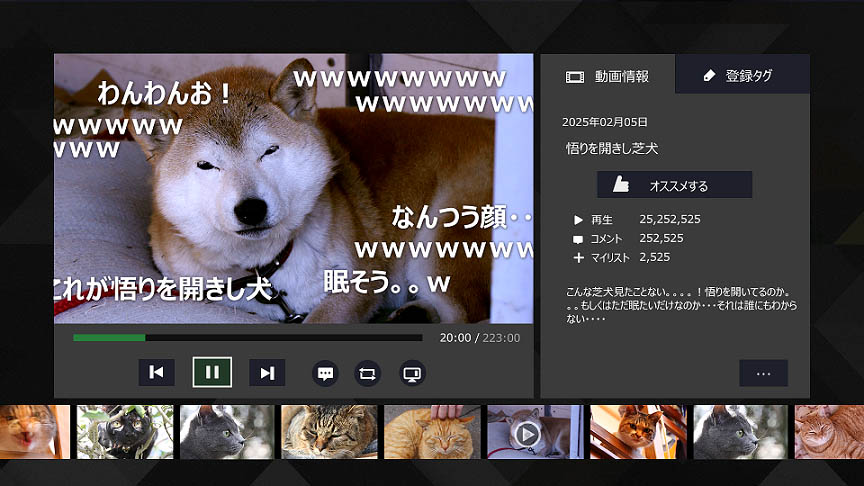Click the green playback progress bar

point(248,338)
